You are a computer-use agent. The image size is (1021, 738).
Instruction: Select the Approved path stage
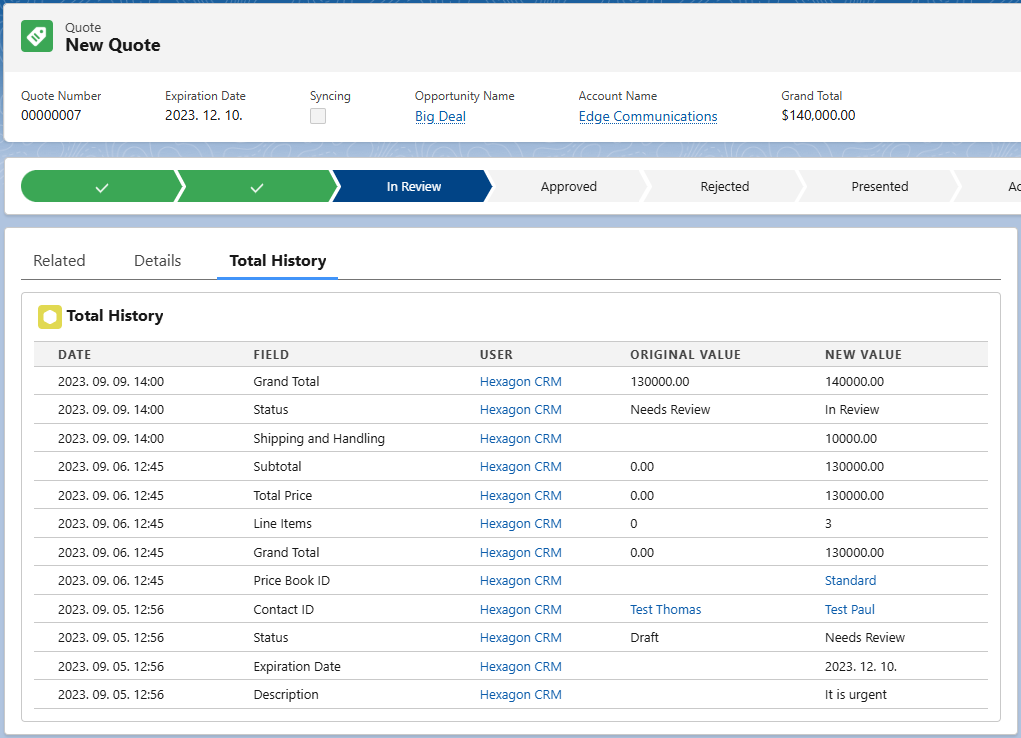coord(568,187)
